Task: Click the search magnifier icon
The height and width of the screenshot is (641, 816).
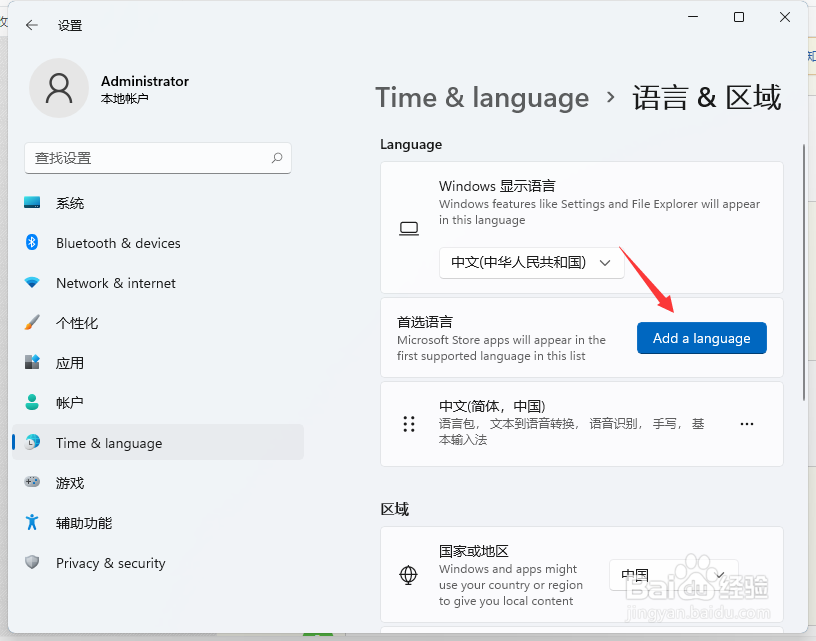Action: point(277,158)
